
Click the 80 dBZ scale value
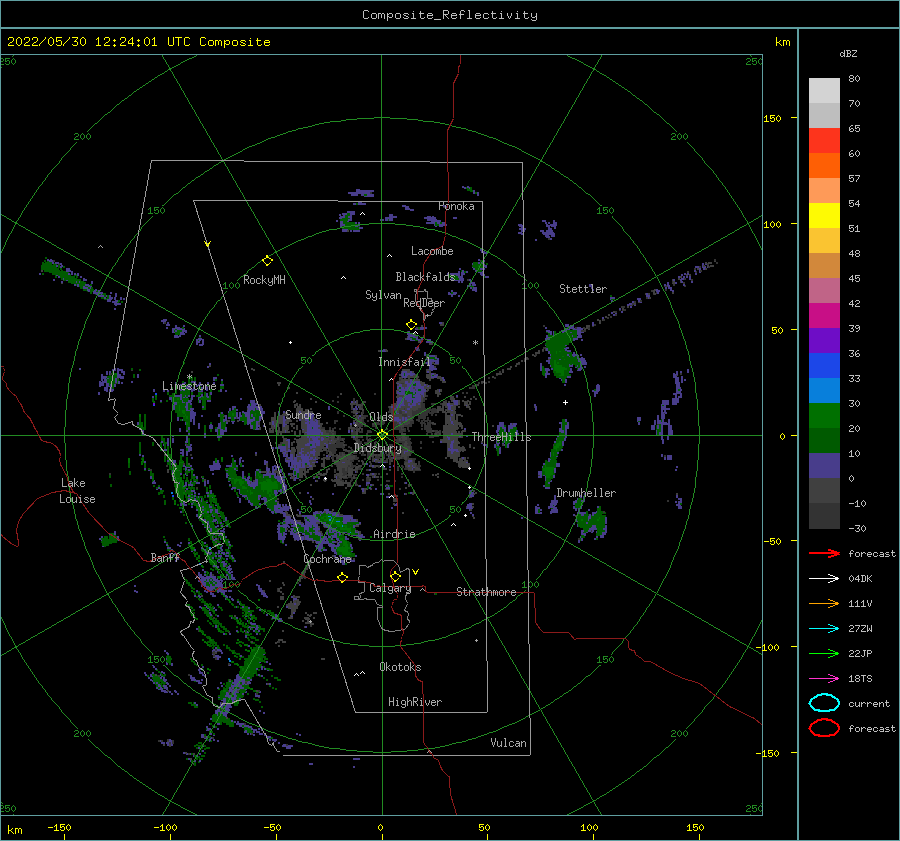[x=854, y=79]
